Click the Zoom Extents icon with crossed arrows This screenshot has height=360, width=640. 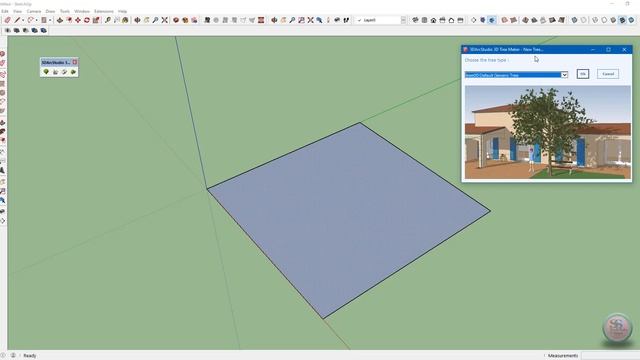[x=164, y=20]
